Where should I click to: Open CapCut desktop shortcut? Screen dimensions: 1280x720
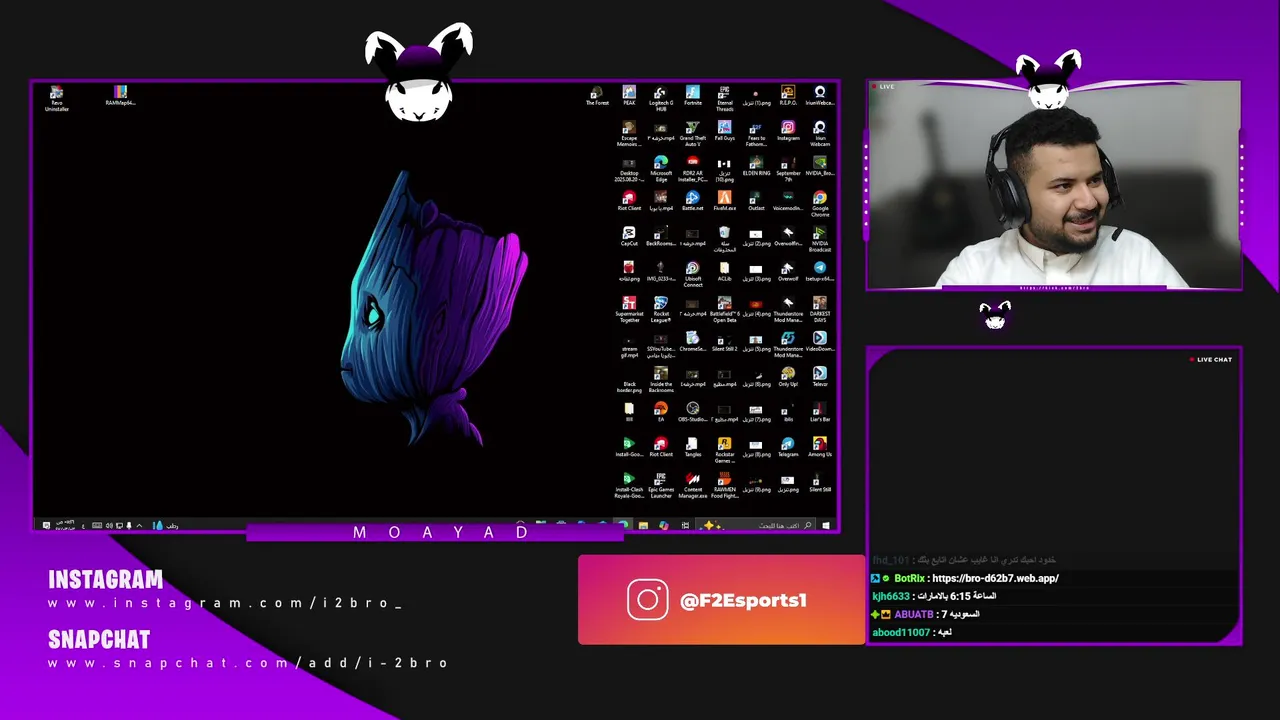(629, 237)
